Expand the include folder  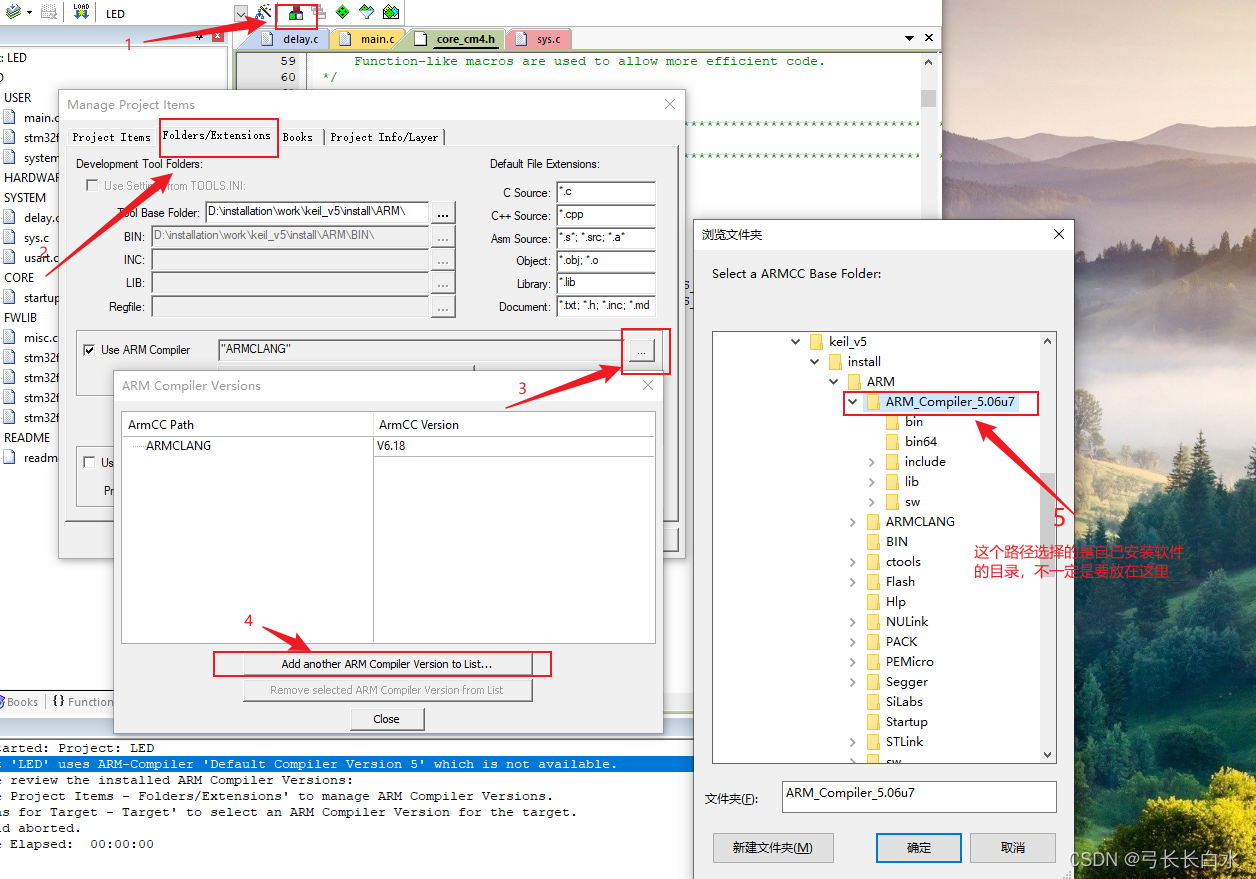coord(871,462)
